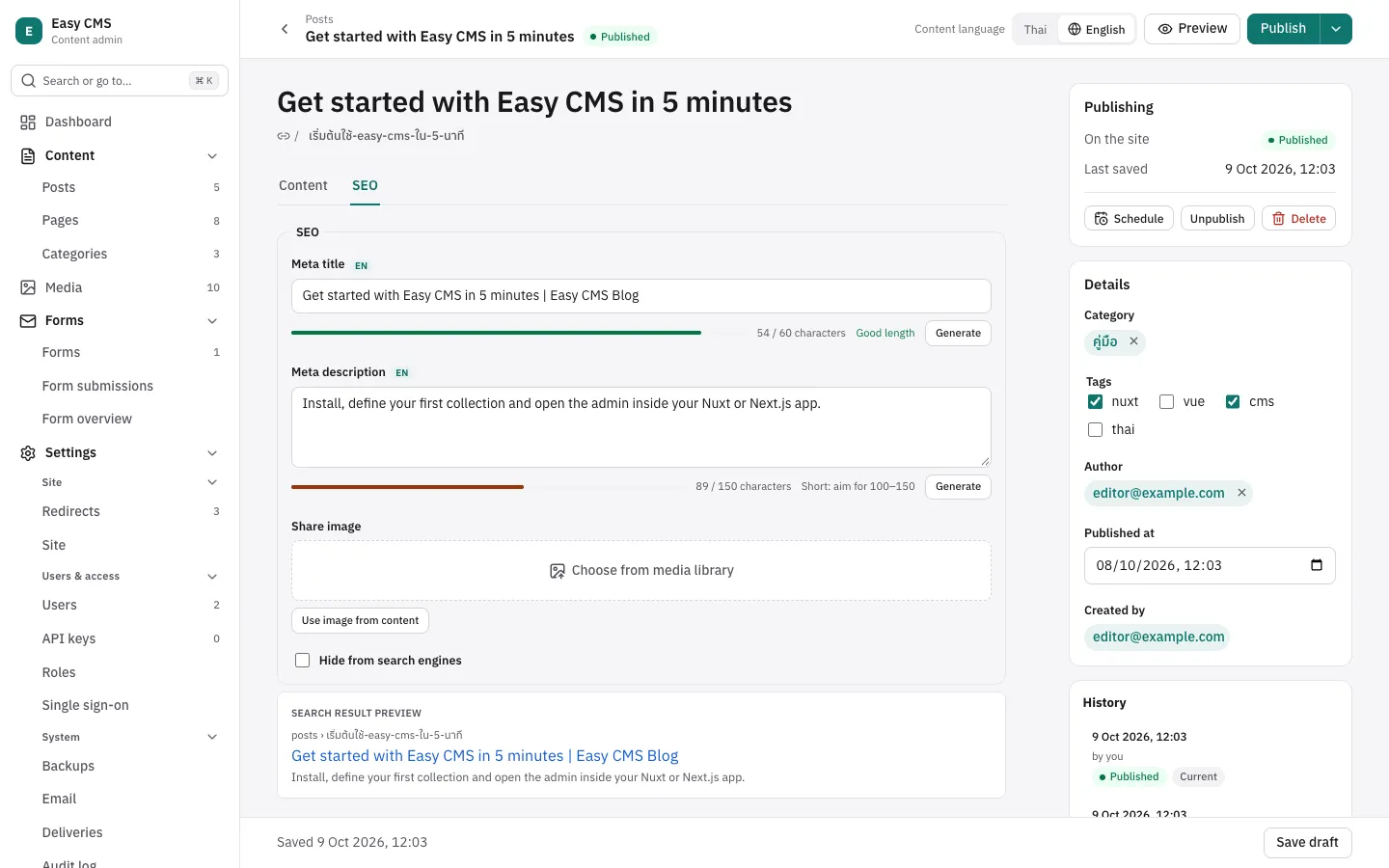Remove editor@example.com from the Author field
The width and height of the screenshot is (1389, 868).
point(1242,493)
